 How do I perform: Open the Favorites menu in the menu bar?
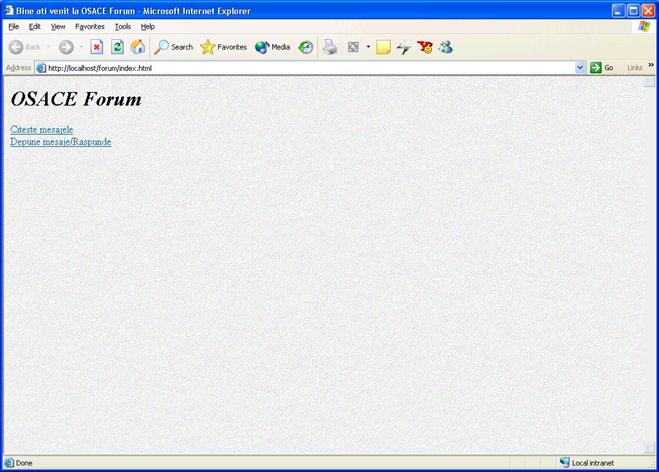89,26
